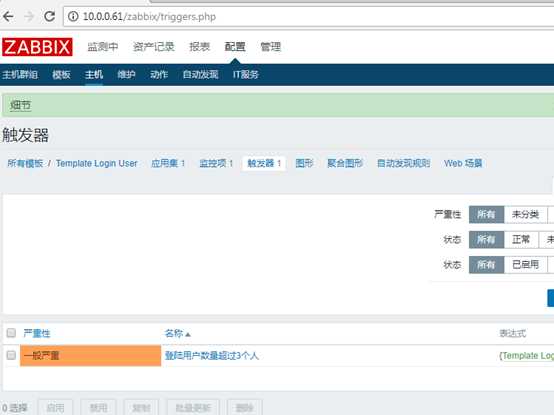The image size is (554, 415).
Task: Tick the checkbox for 一般严重 row
Action: click(11, 355)
